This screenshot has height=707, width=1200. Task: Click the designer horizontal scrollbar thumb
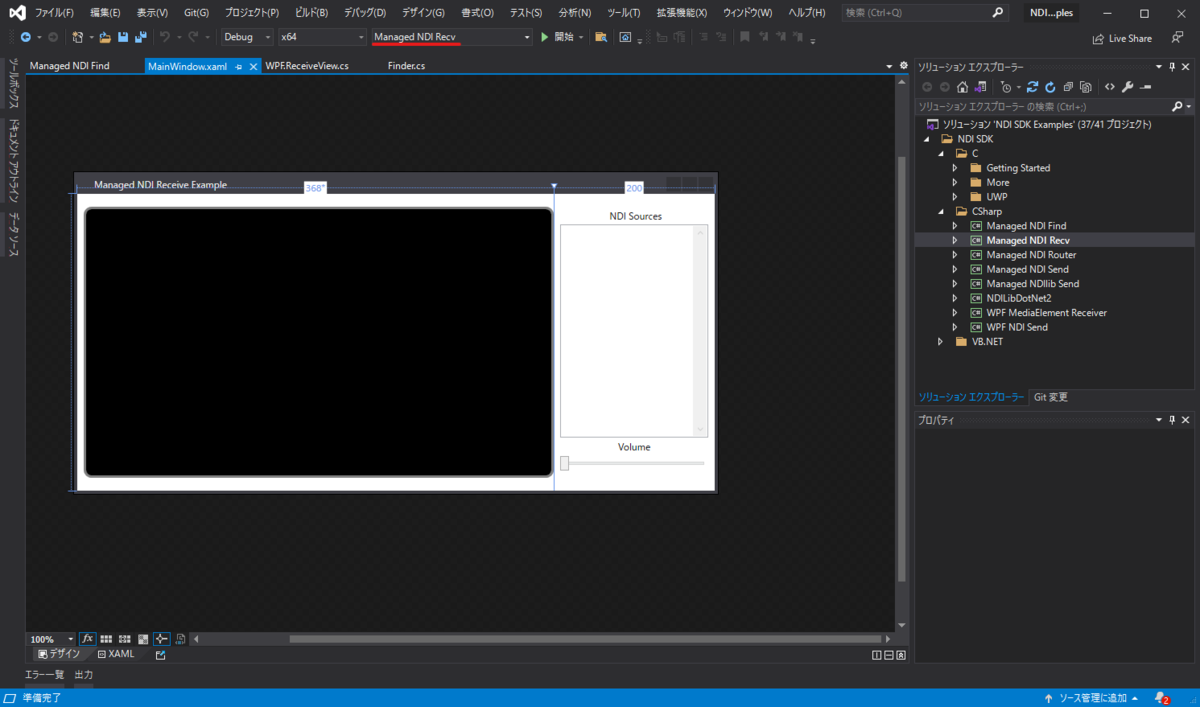point(586,639)
